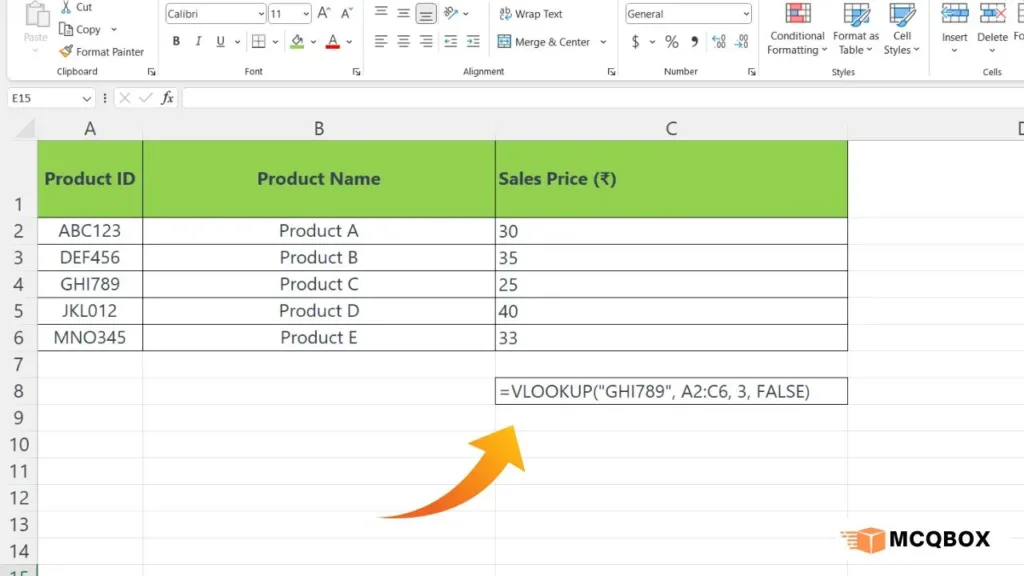Click the Copy command

pos(84,29)
